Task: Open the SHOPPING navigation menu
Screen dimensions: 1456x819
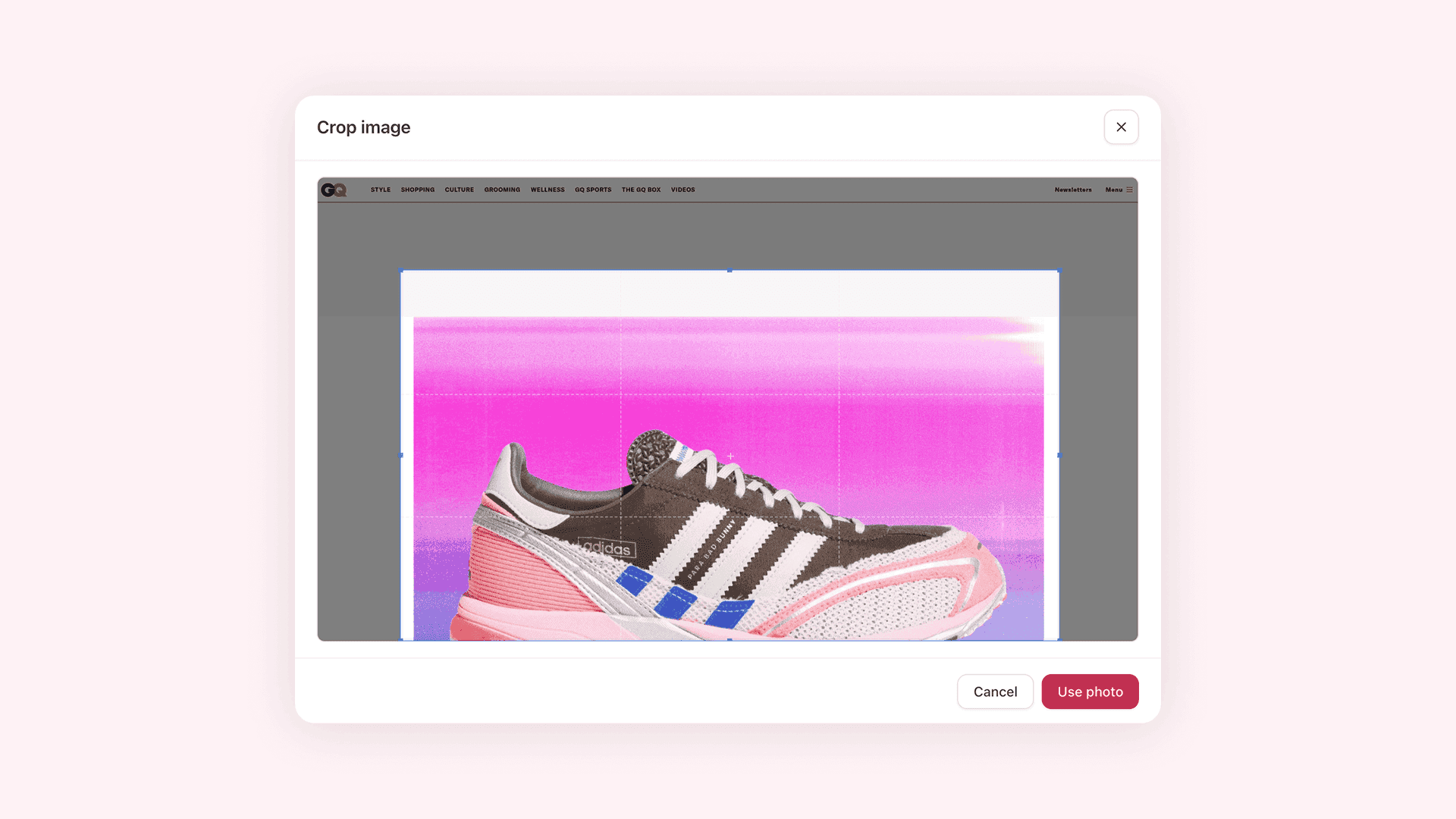Action: point(417,190)
